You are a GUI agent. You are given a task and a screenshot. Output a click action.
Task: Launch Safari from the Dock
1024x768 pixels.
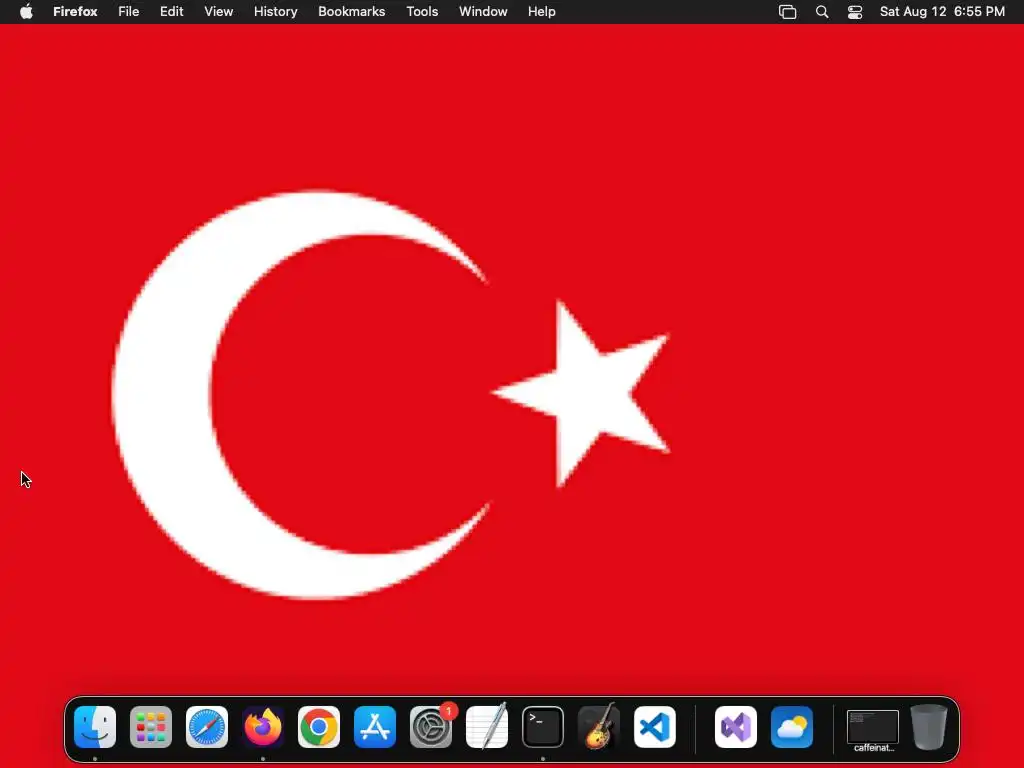(x=207, y=727)
